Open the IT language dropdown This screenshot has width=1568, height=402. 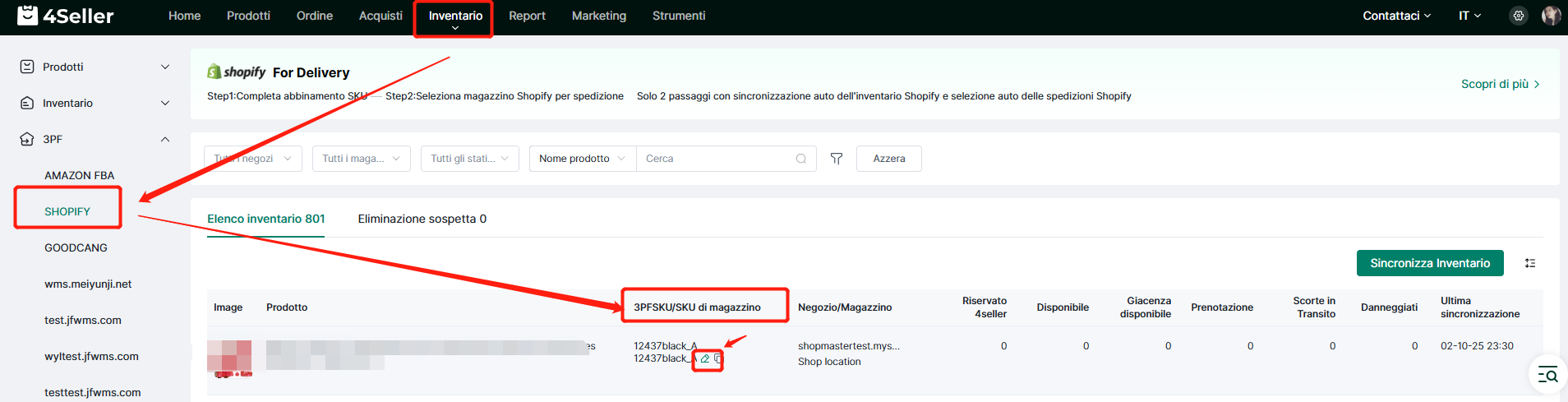pyautogui.click(x=1470, y=16)
